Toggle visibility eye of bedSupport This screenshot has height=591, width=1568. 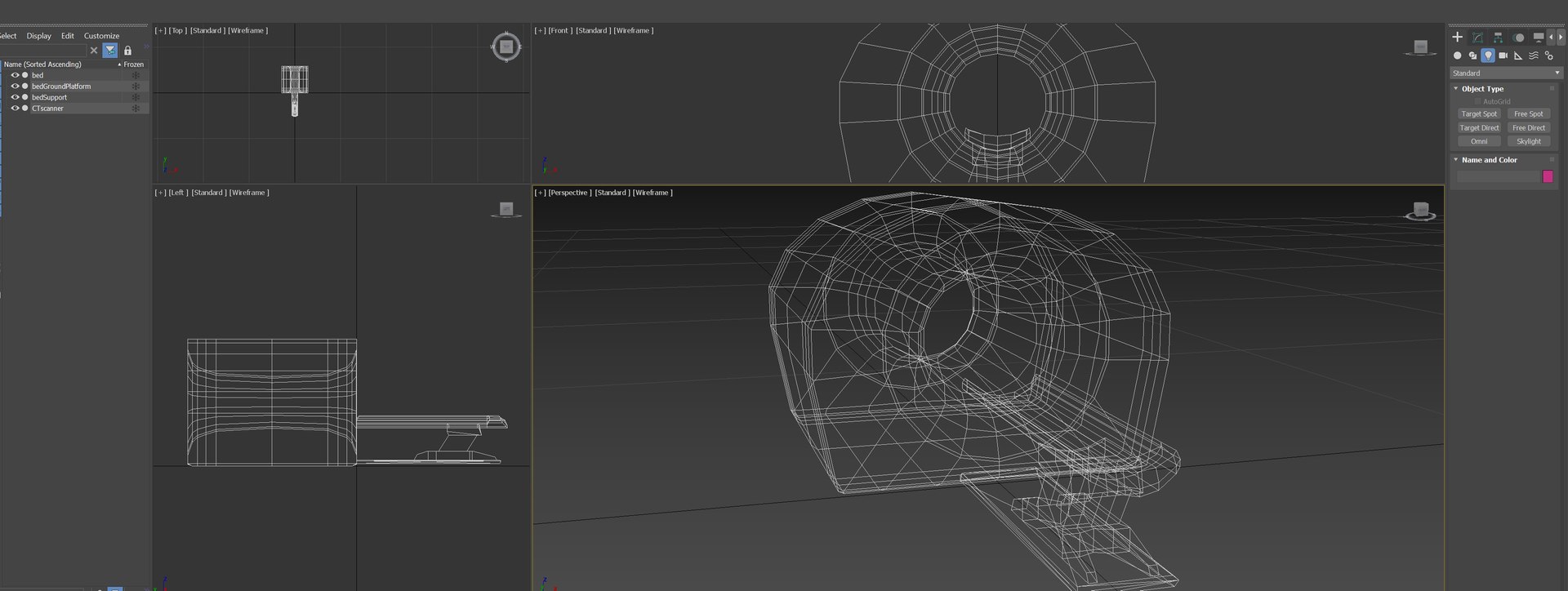pos(15,97)
